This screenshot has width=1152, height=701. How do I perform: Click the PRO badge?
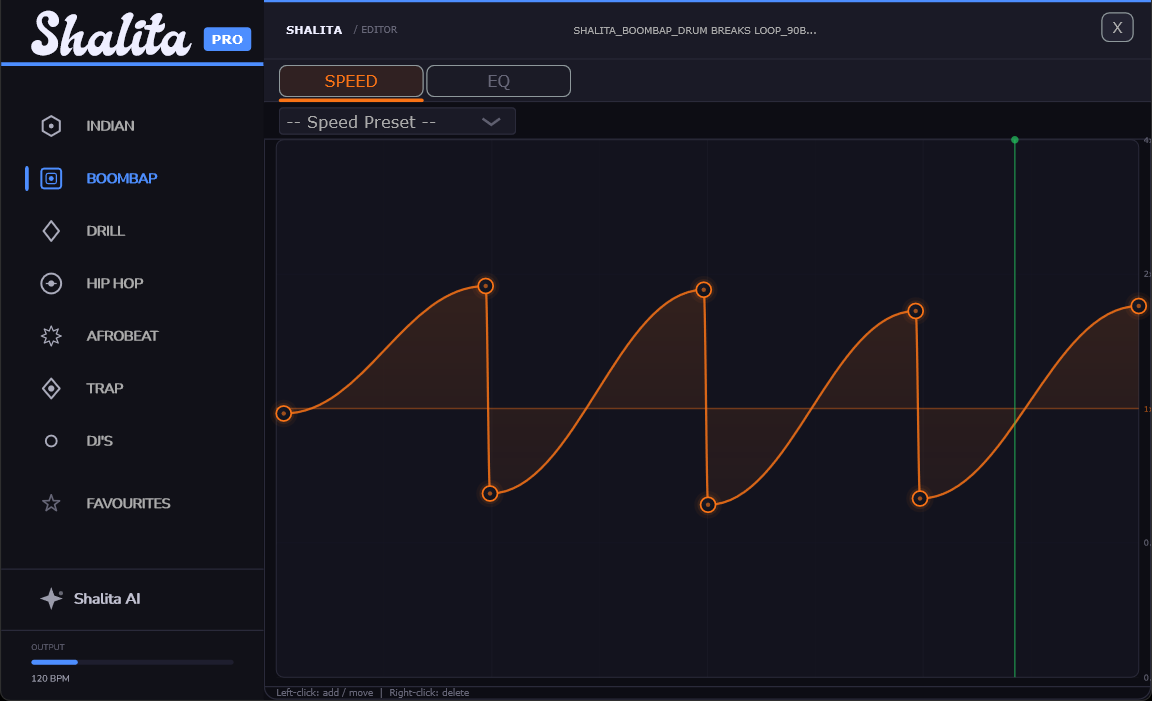pyautogui.click(x=227, y=39)
